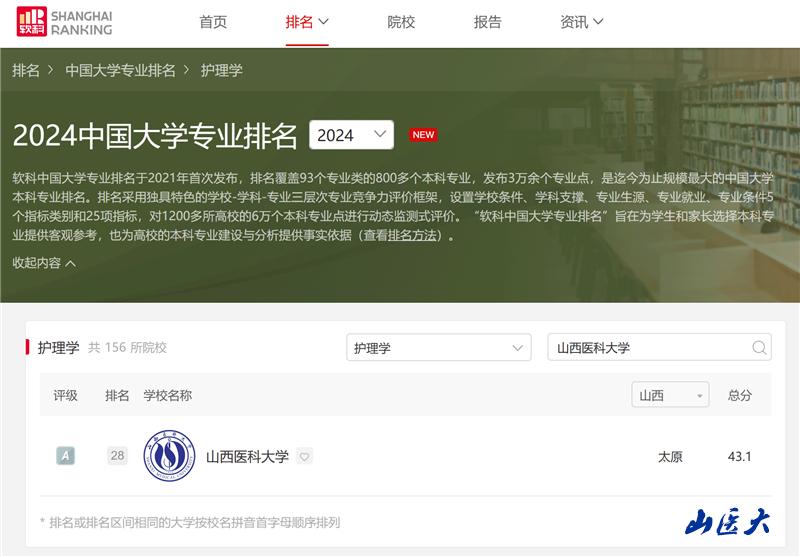Open the 2024 year dropdown
This screenshot has height=557, width=800.
pyautogui.click(x=351, y=135)
